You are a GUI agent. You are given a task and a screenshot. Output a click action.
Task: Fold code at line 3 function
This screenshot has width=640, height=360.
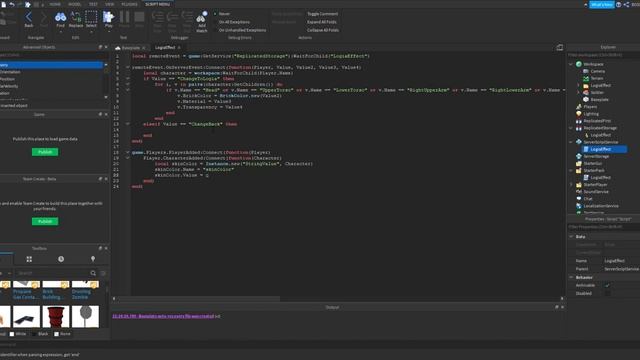(x=128, y=67)
